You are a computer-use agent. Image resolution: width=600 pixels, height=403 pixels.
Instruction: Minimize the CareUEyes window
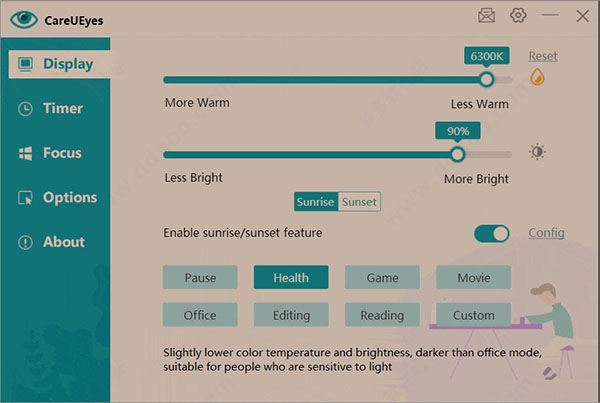coord(550,15)
